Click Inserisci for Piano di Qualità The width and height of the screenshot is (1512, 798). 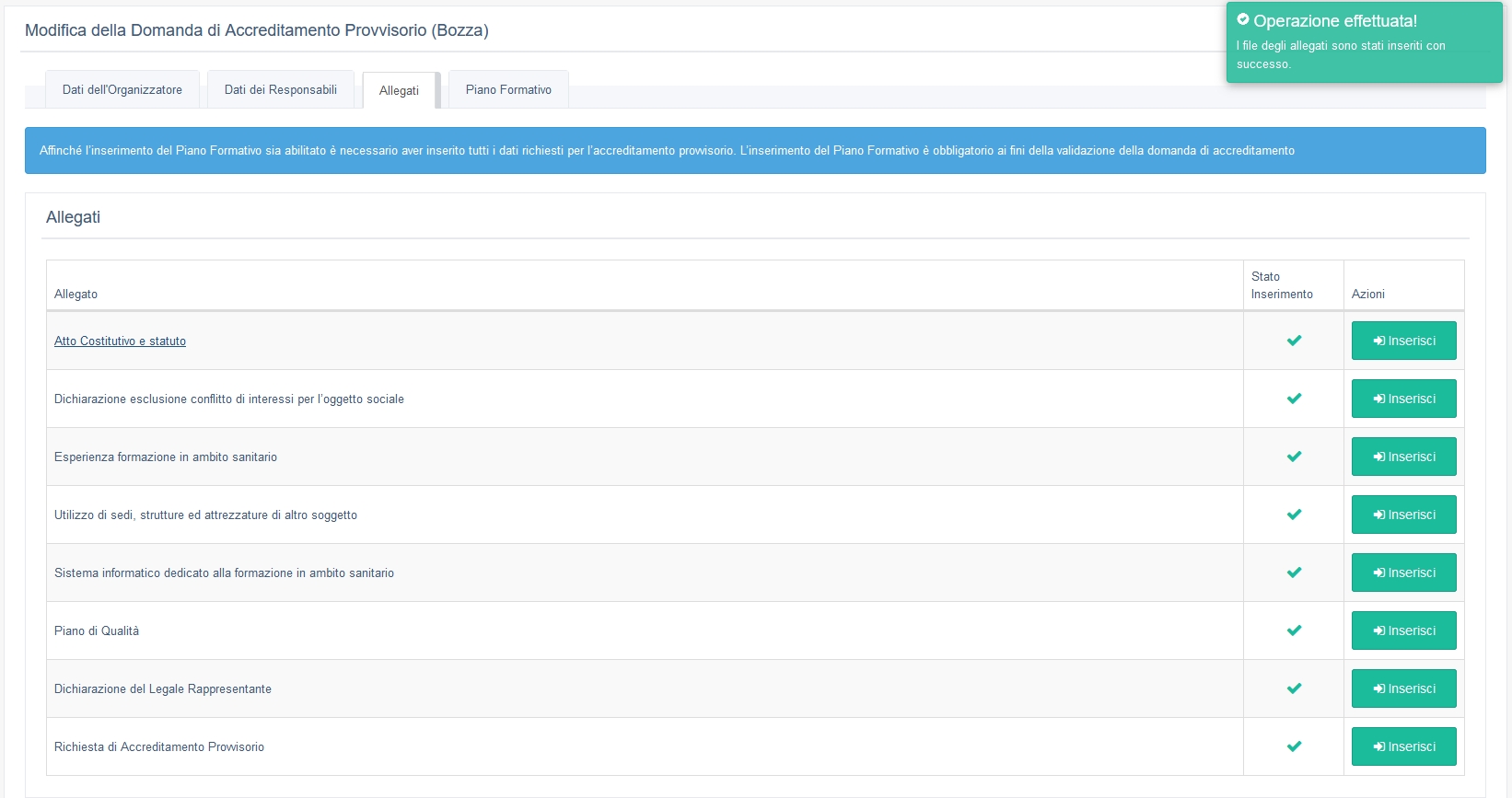(1403, 630)
